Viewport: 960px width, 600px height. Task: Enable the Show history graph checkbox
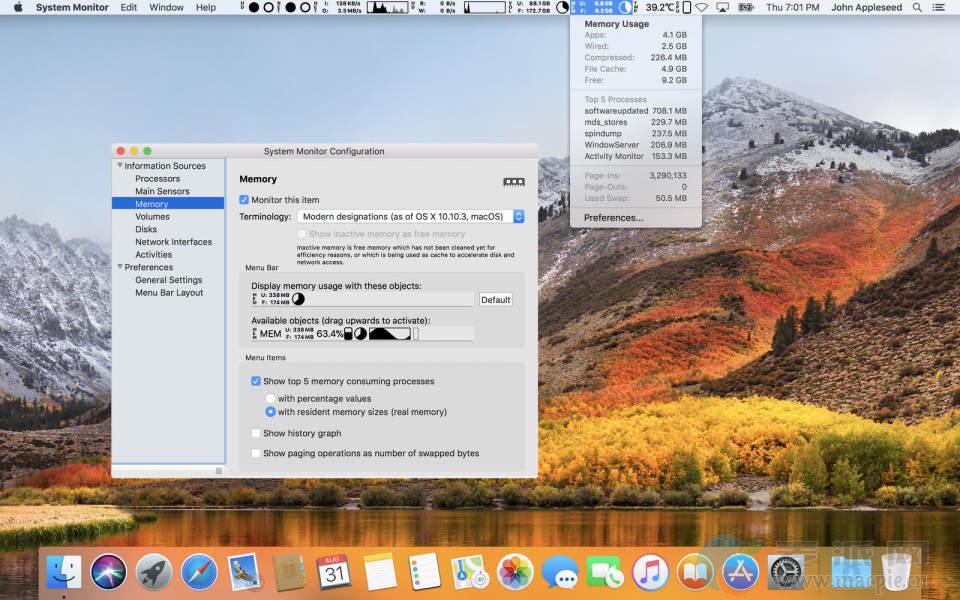click(x=257, y=433)
